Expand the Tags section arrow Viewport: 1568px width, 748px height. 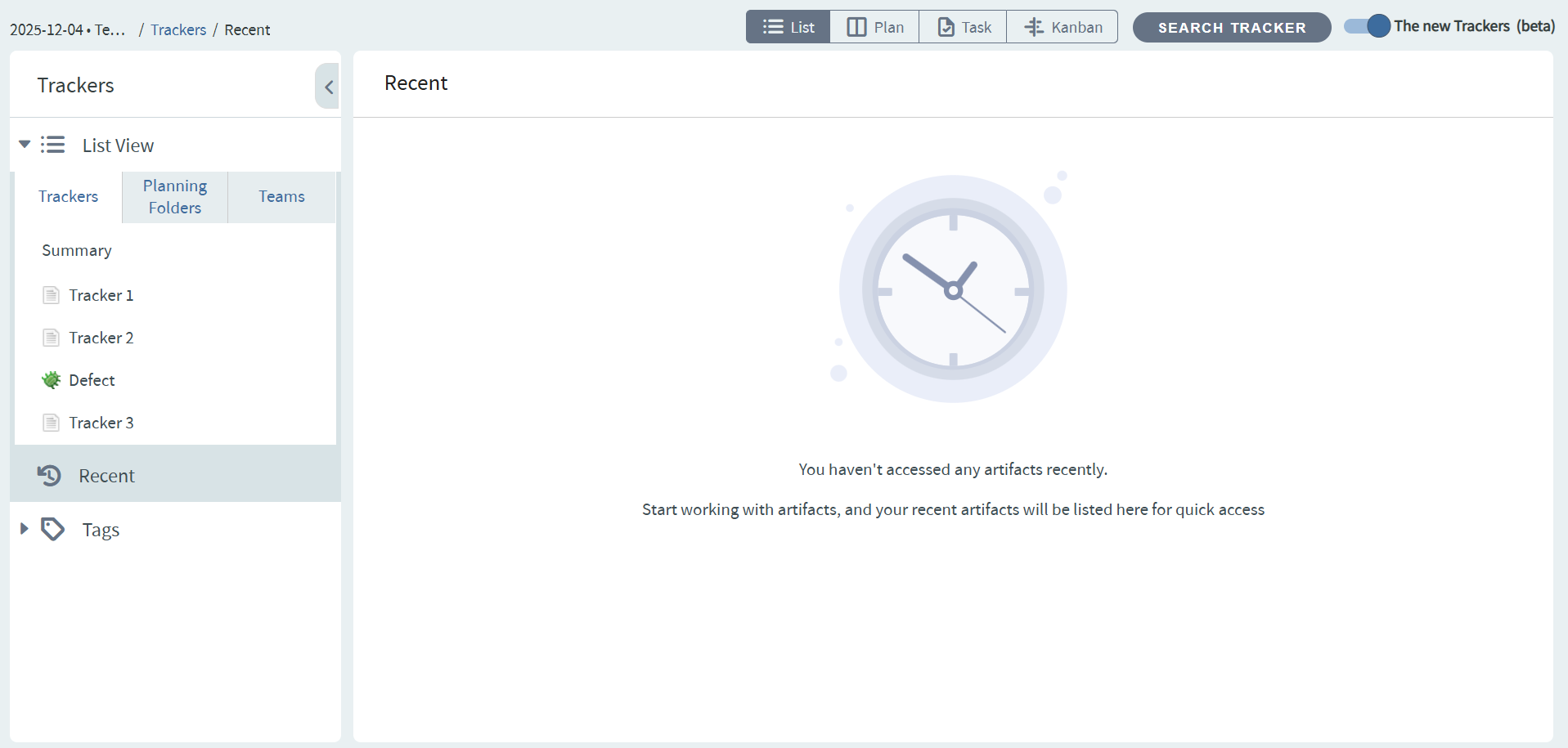[25, 529]
